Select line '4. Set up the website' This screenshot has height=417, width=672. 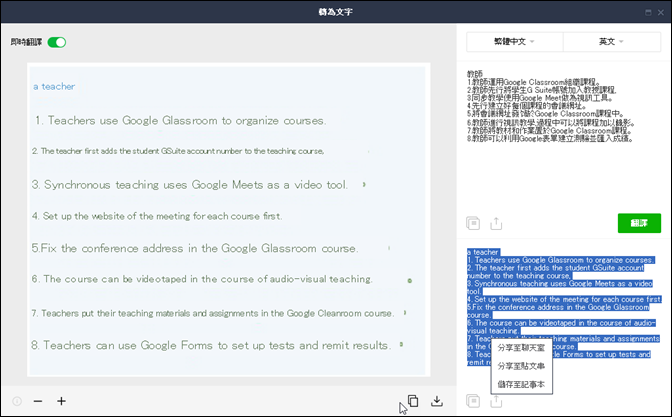[157, 216]
